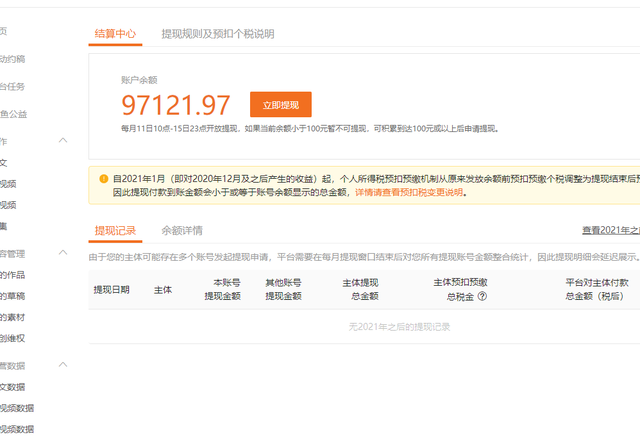This screenshot has width=640, height=437.
Task: Click the orange warning icon in the notice
Action: click(103, 178)
